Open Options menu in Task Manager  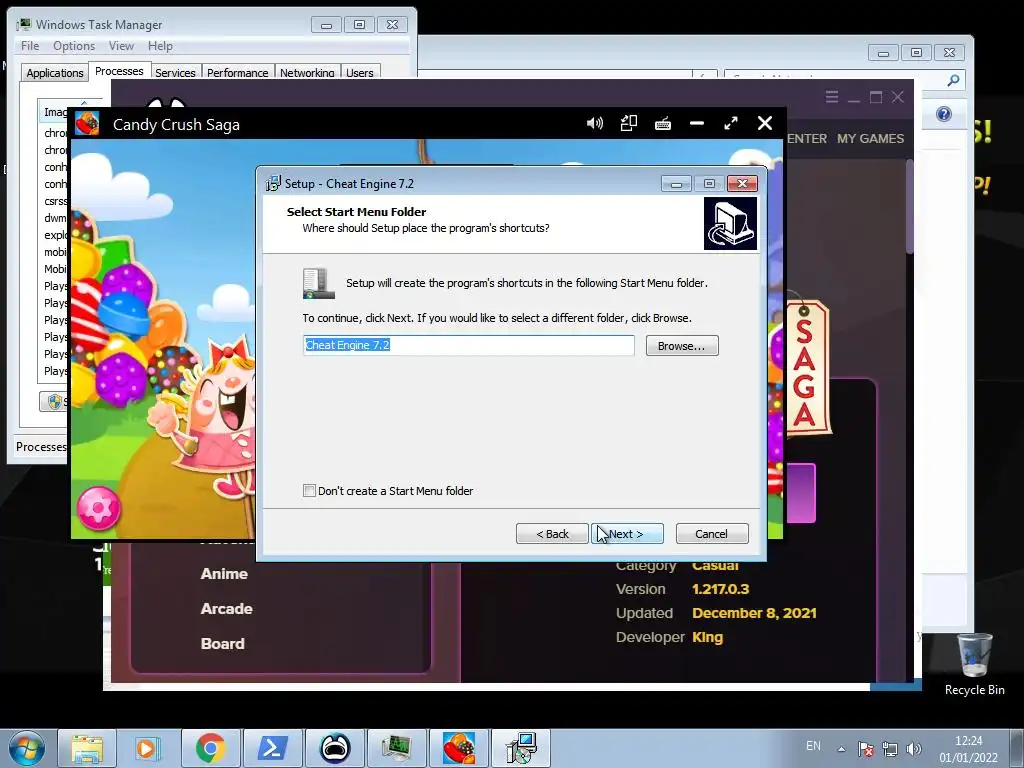click(74, 46)
